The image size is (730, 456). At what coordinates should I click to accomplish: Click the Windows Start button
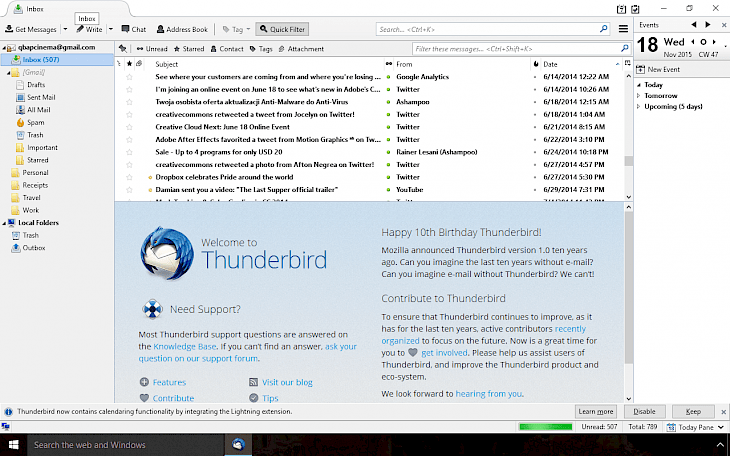[14, 445]
